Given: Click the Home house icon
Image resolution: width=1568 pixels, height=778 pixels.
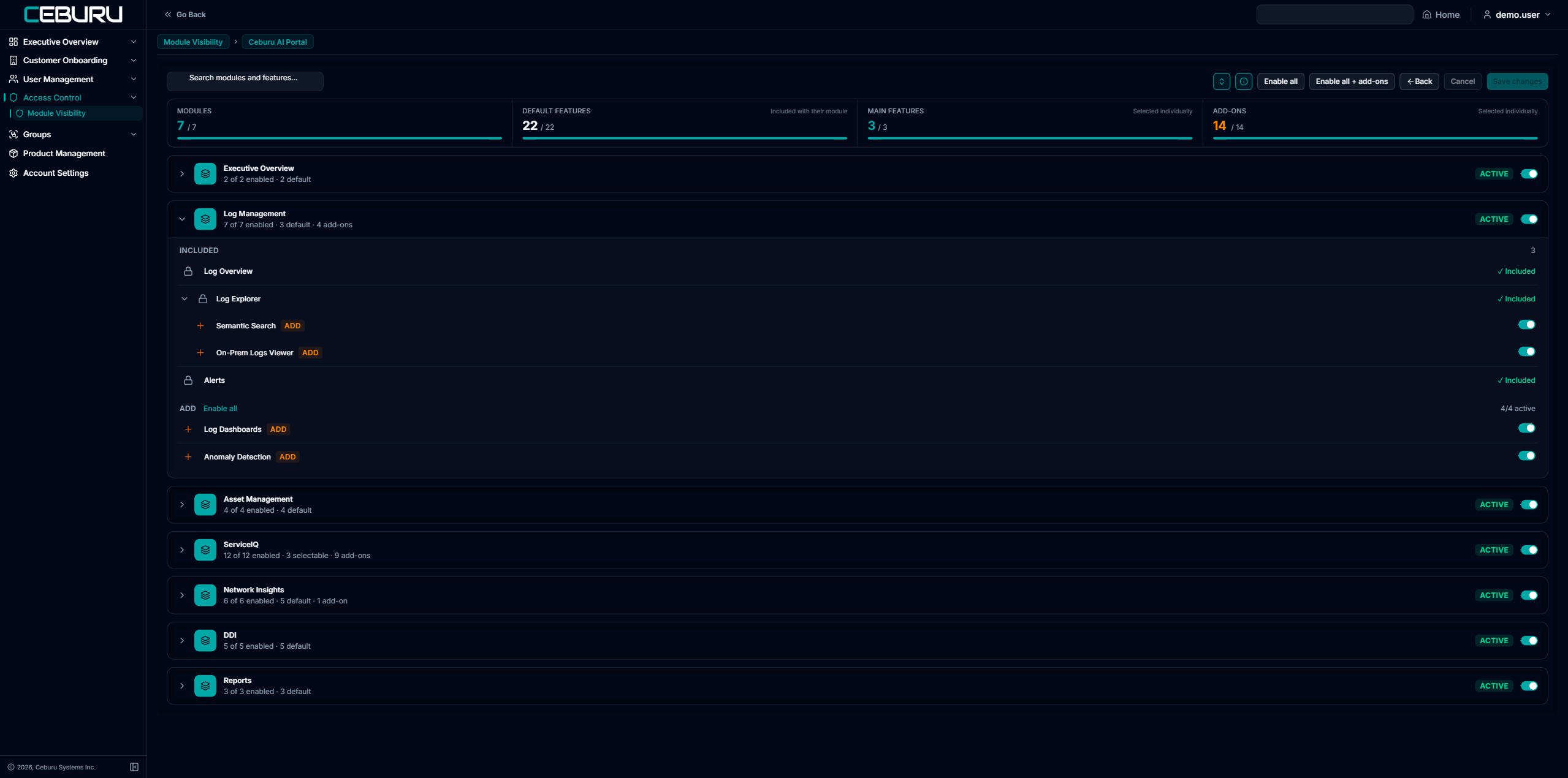Looking at the screenshot, I should click(1426, 15).
